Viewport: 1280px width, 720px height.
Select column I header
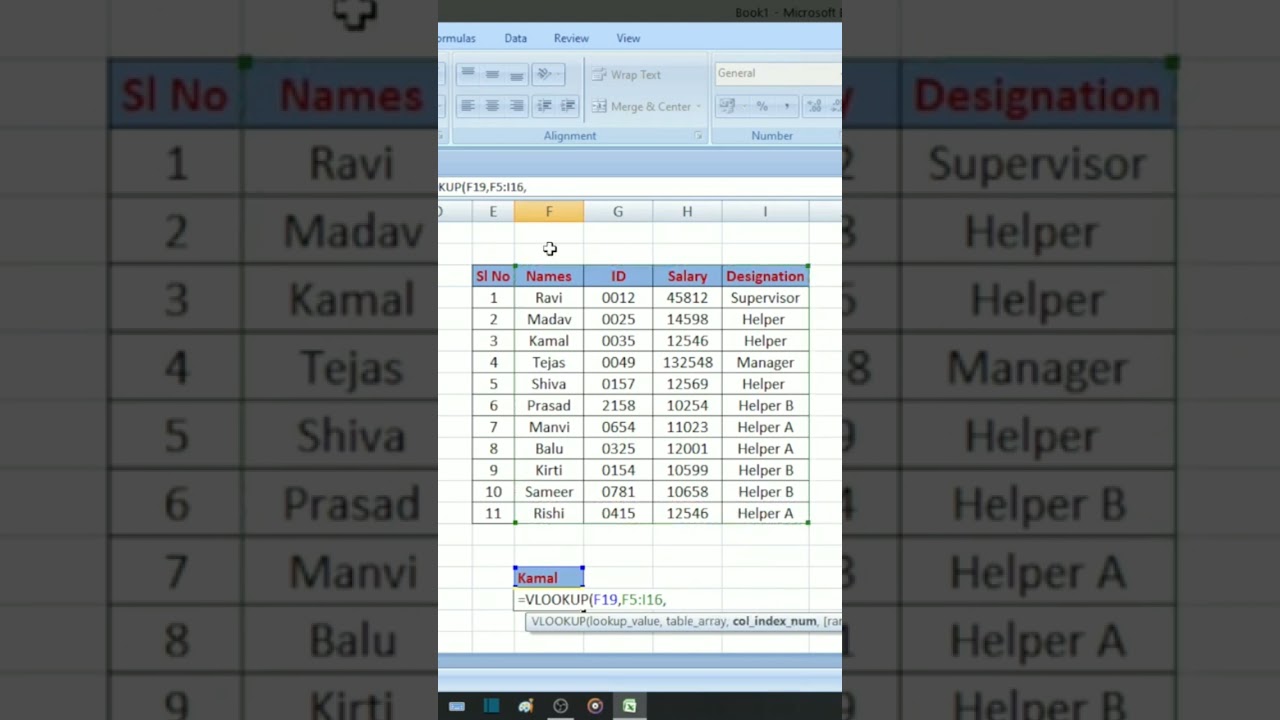(x=765, y=212)
